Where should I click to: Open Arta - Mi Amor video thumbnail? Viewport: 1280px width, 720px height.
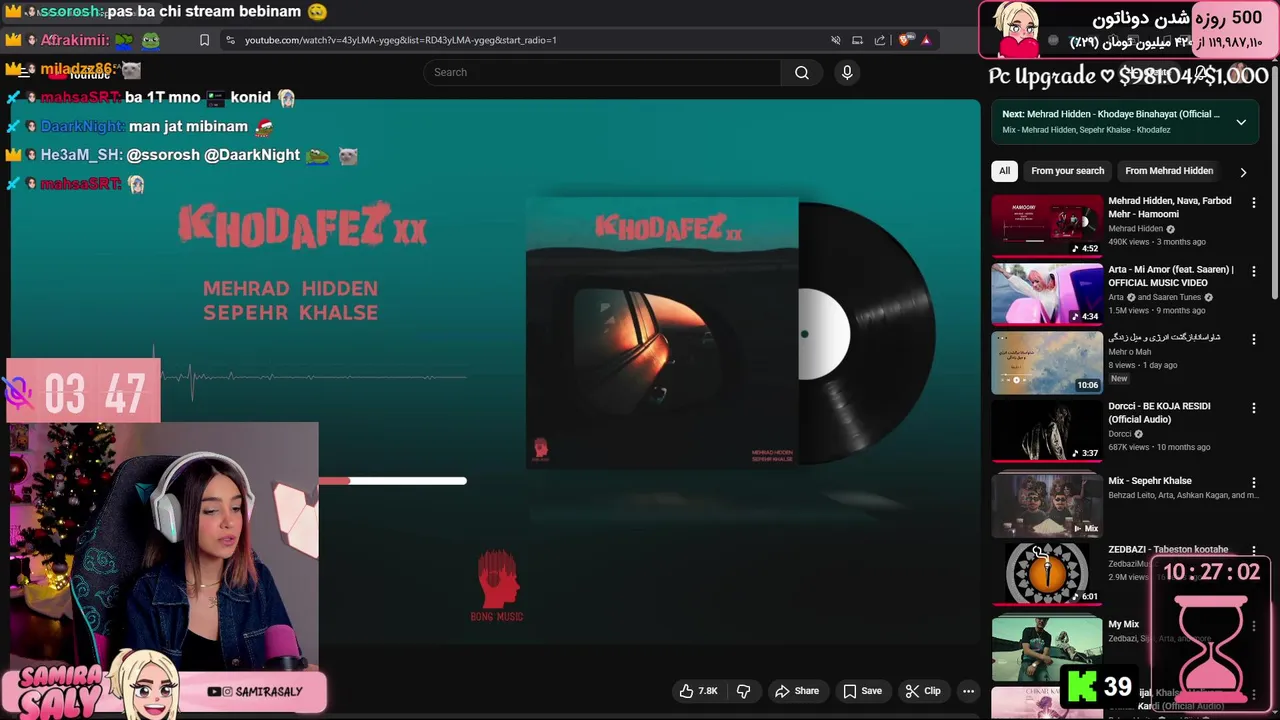coord(1047,294)
